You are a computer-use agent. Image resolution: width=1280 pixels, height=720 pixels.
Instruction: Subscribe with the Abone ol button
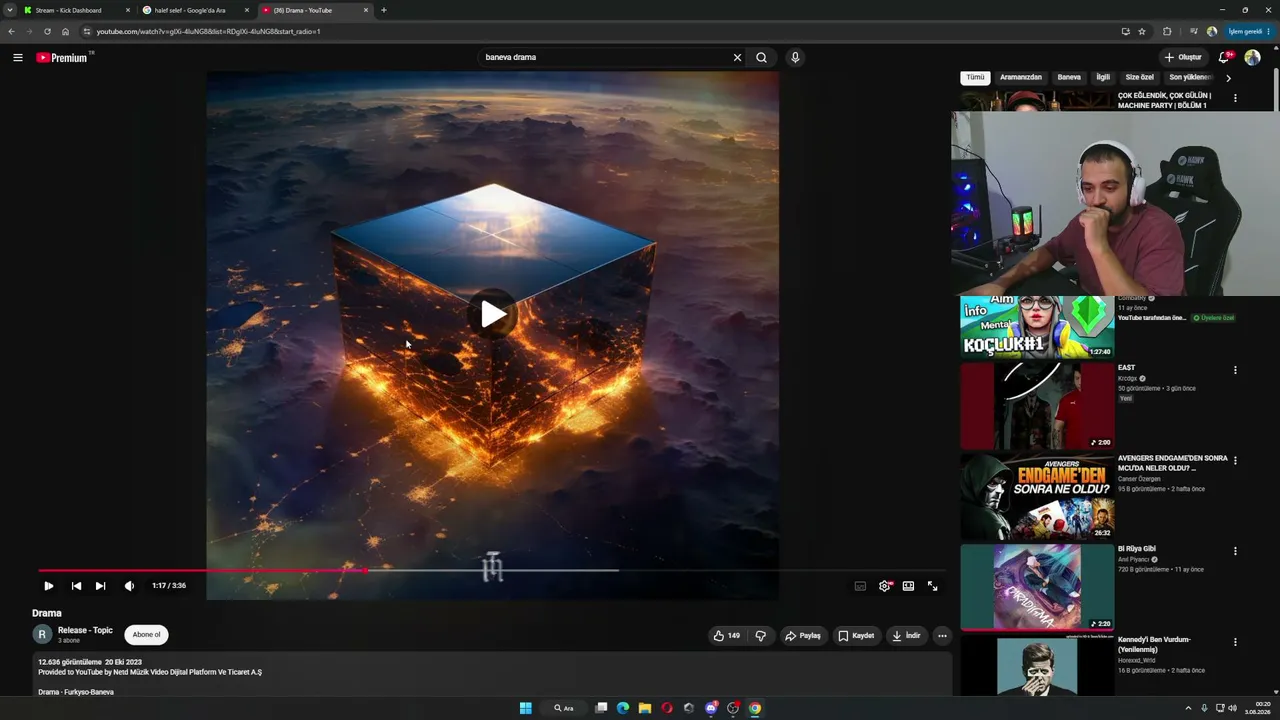click(x=146, y=634)
